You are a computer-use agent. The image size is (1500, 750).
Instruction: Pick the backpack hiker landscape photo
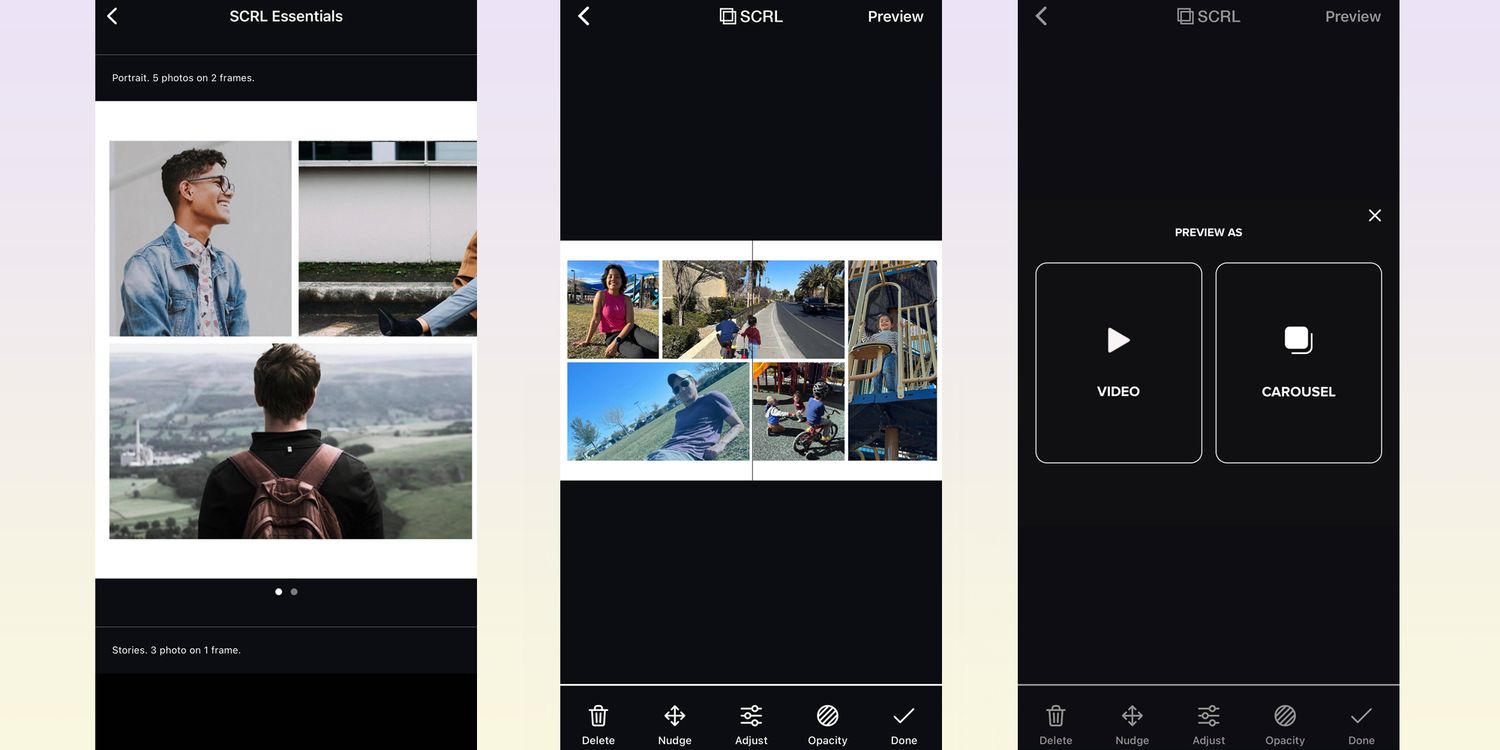[x=290, y=441]
